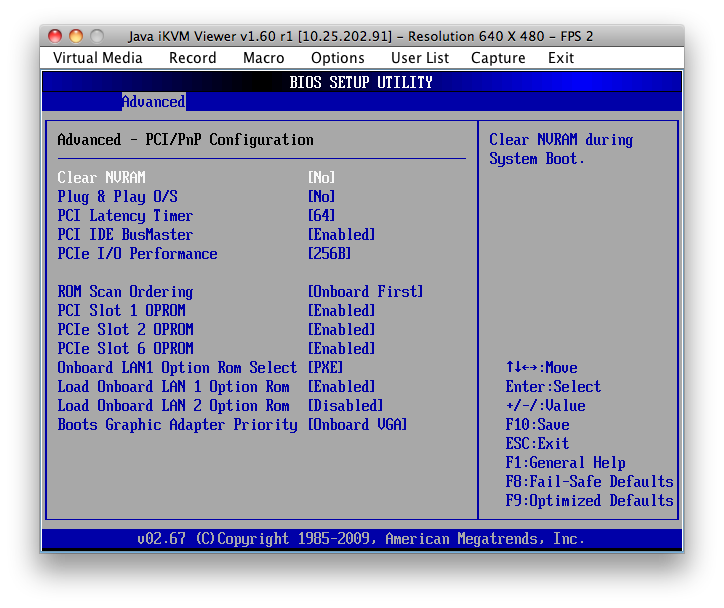724x608 pixels.
Task: Change ROM Scan Ordering Onboard First value
Action: tap(366, 292)
